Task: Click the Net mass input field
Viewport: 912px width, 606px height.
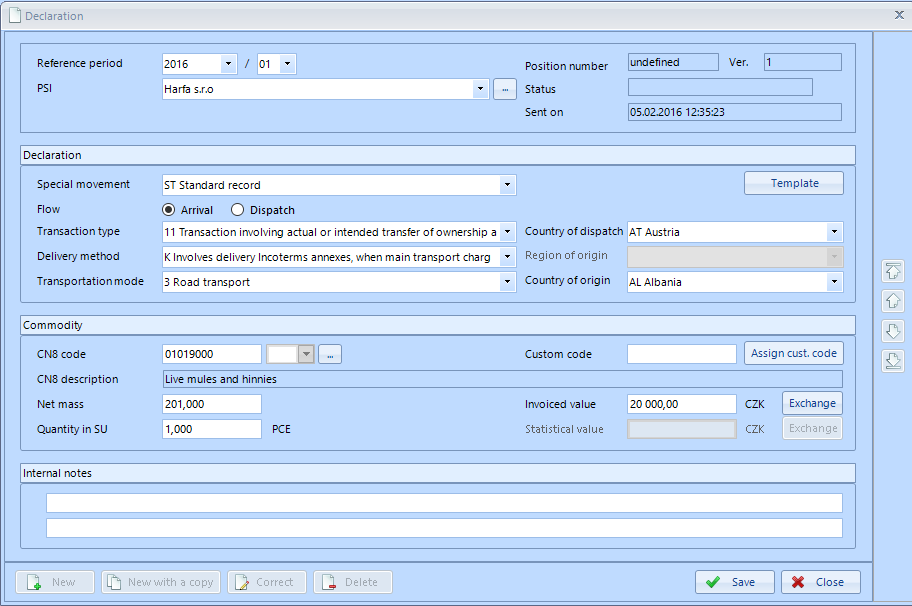Action: coord(212,404)
